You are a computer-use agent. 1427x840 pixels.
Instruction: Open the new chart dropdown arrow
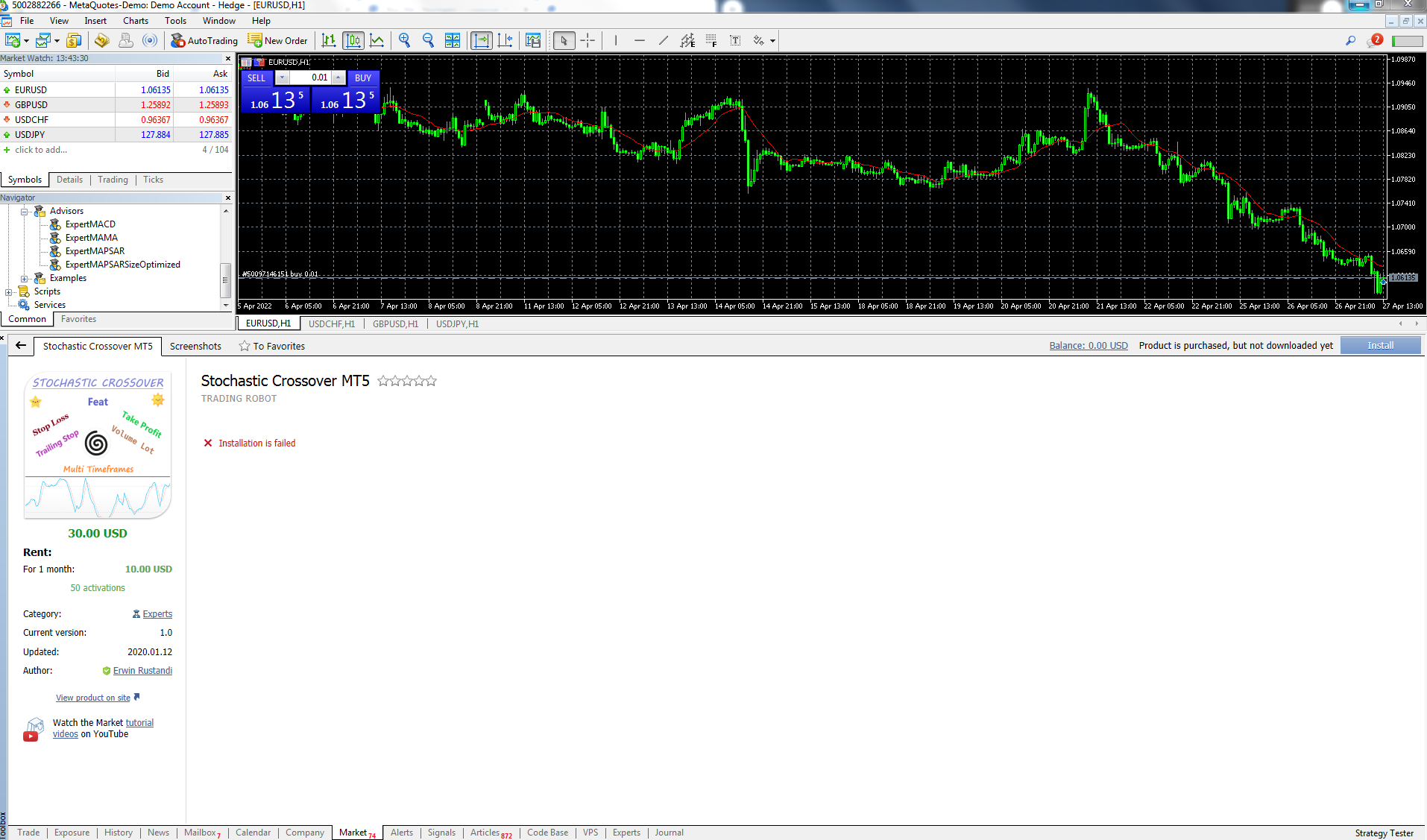click(x=26, y=40)
